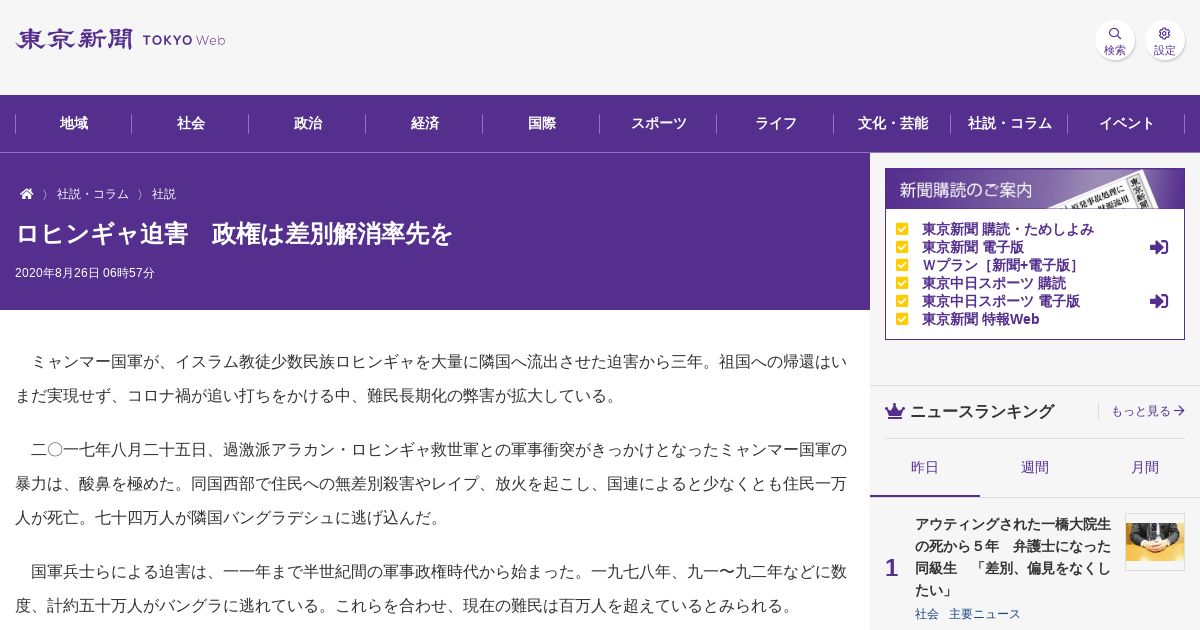1200x630 pixels.
Task: Open the 東京新聞 電子版 link
Action: (973, 247)
